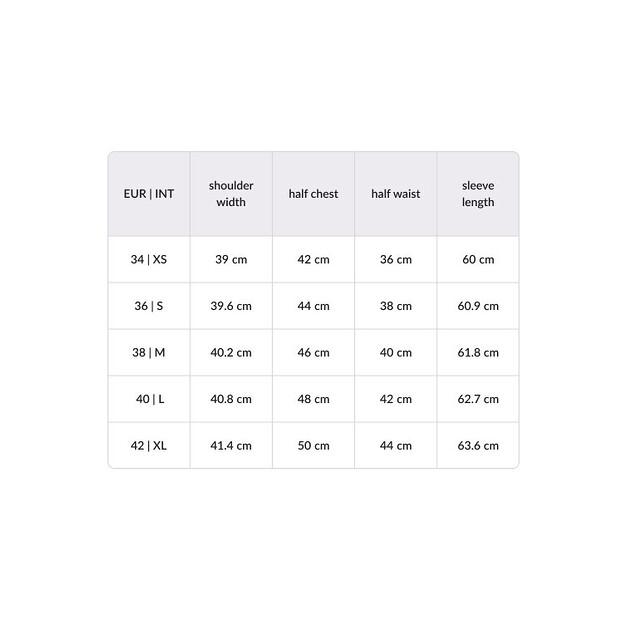Click the 34 | XS size row
Viewport: 628px width, 620px height.
click(314, 260)
